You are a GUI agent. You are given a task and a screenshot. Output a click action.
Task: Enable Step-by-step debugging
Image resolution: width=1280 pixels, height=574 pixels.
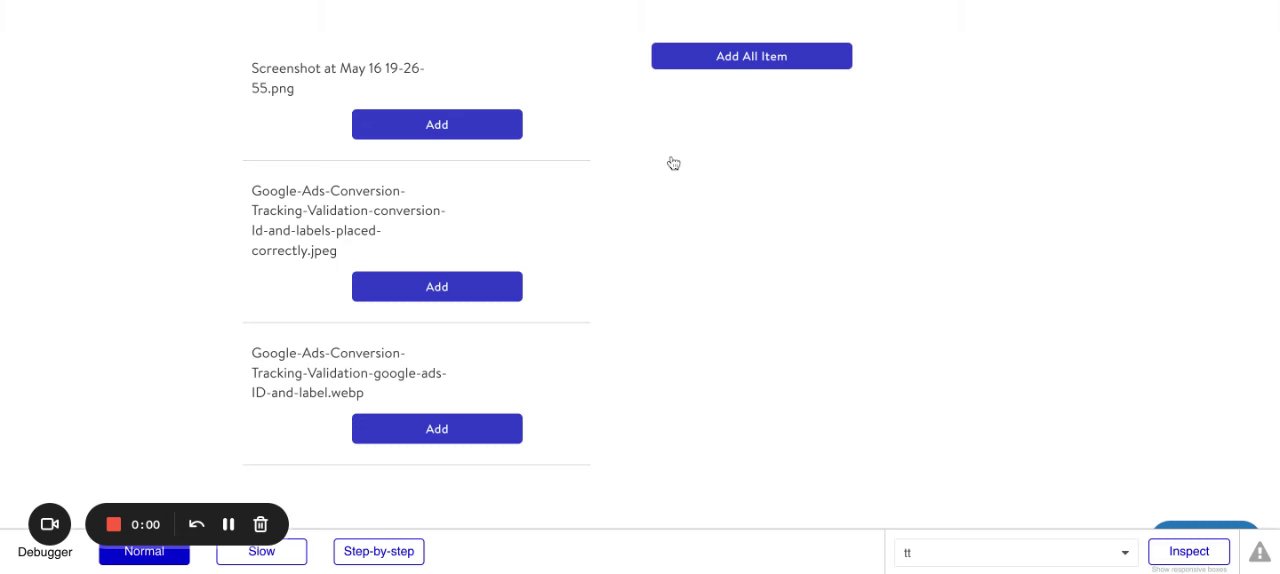[379, 552]
